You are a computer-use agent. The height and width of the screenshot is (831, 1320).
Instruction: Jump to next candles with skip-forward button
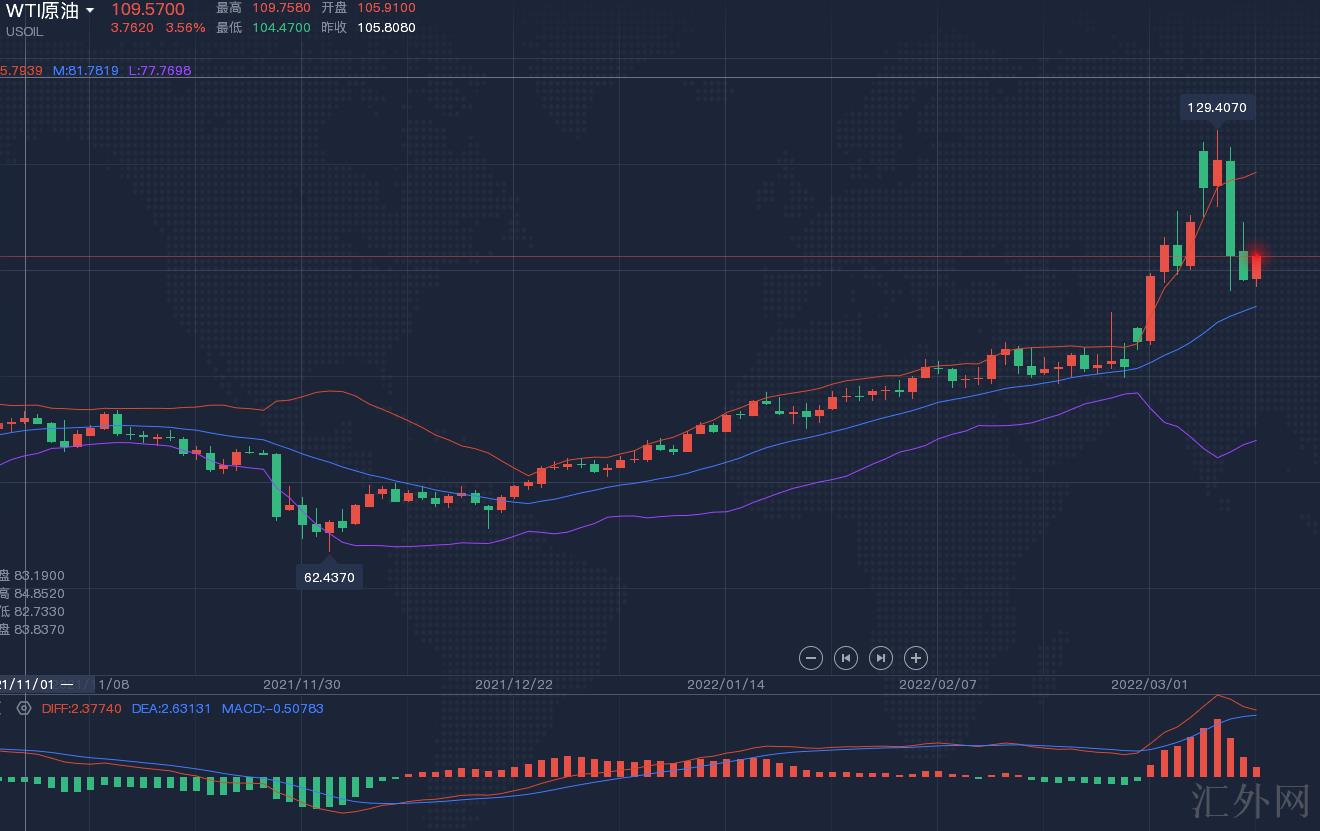[x=881, y=658]
